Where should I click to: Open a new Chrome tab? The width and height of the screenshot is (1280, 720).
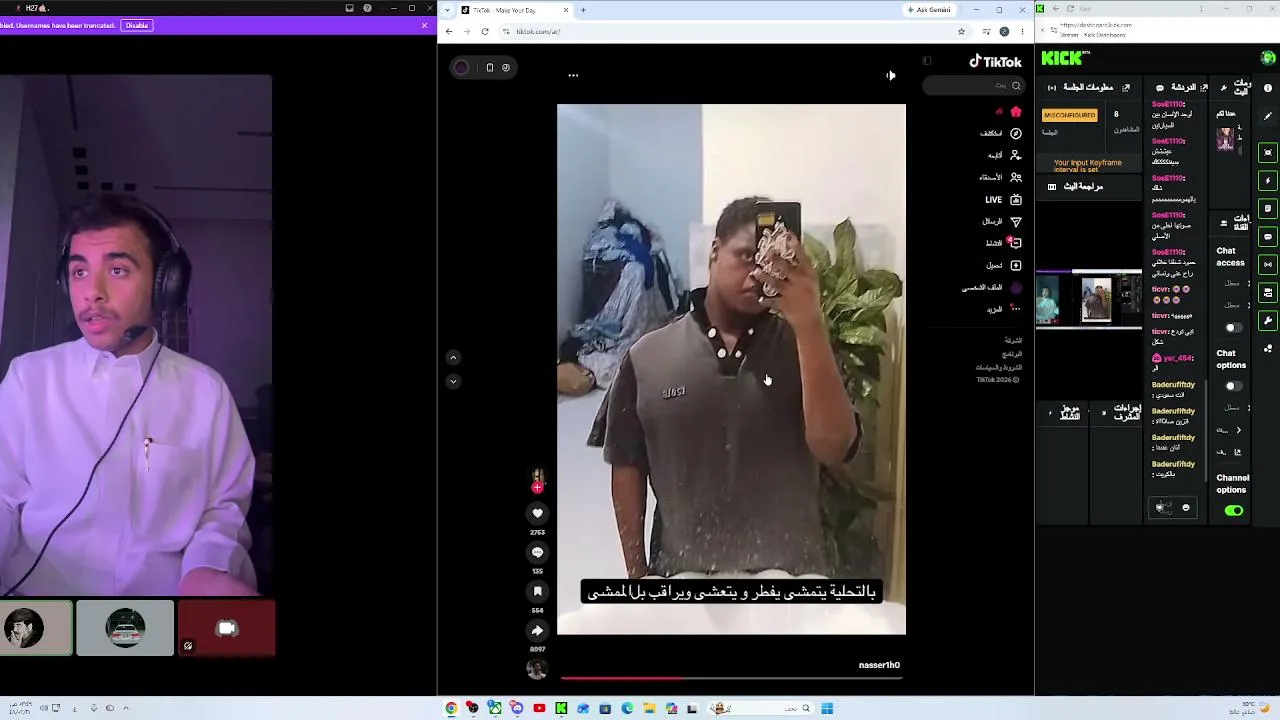click(x=583, y=10)
